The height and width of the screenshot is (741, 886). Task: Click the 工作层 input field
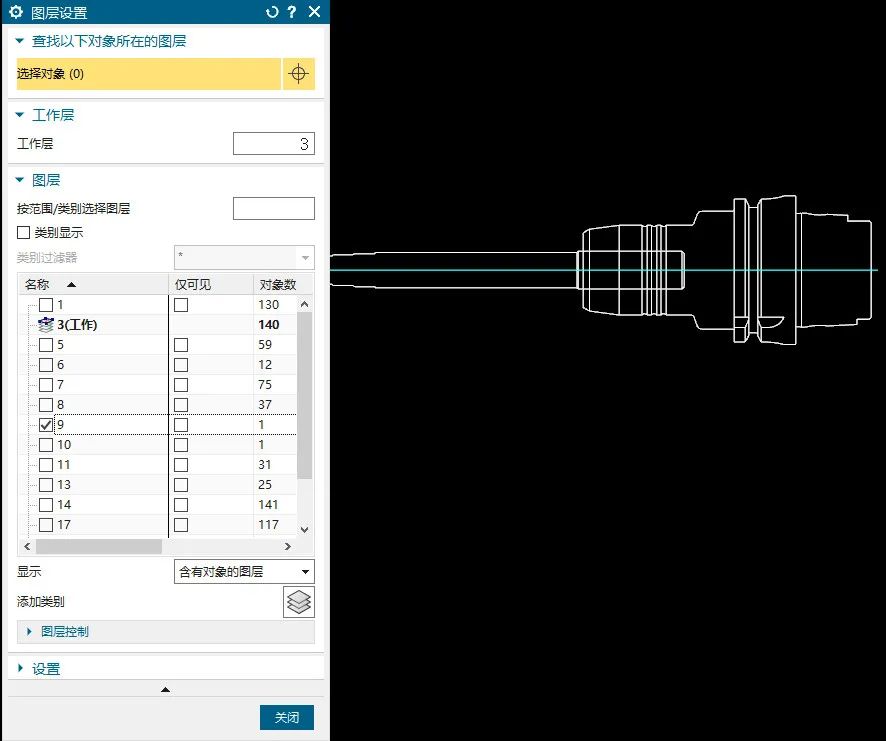(273, 144)
